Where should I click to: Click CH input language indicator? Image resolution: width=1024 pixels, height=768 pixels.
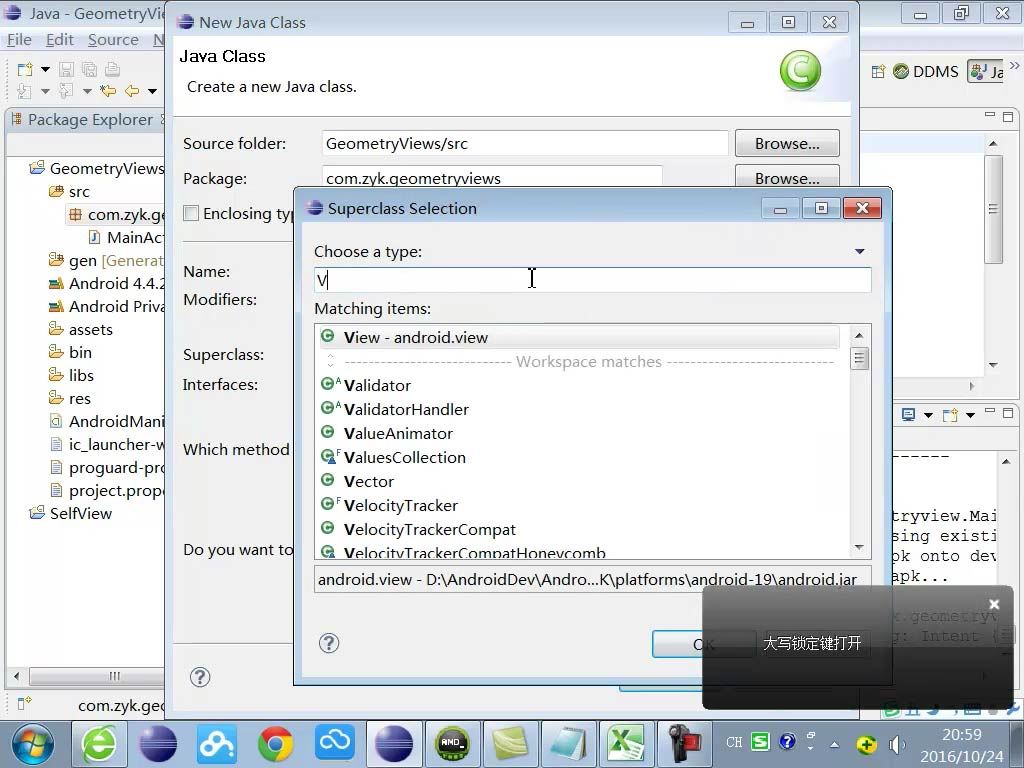pos(734,742)
